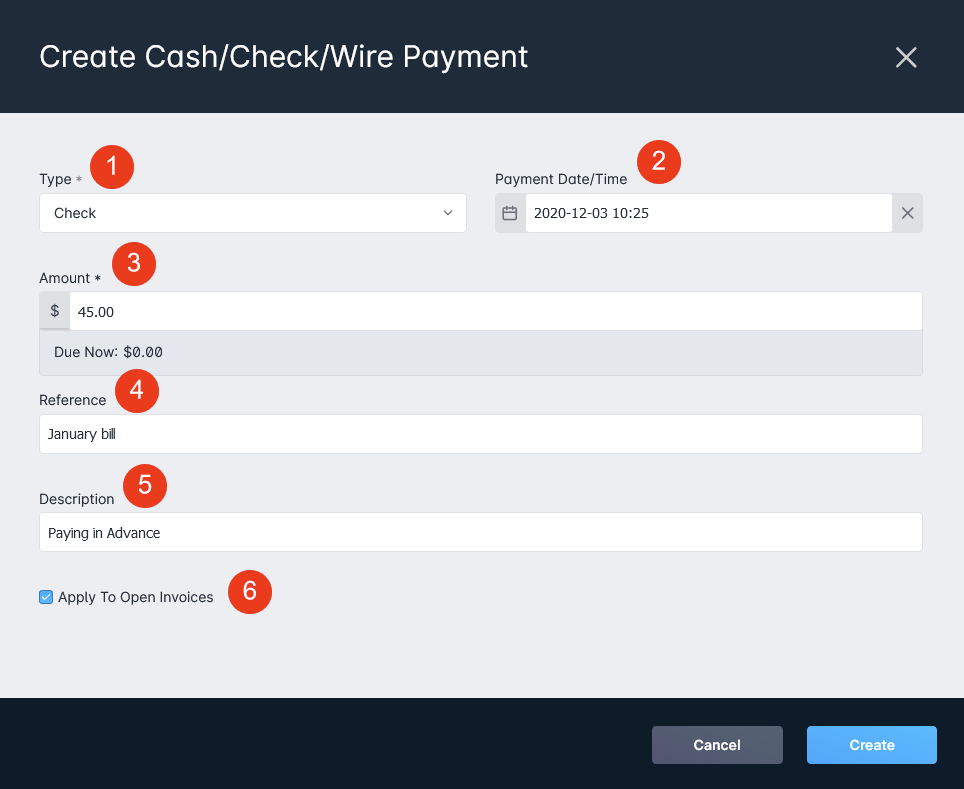Click the red number 6 marker
The width and height of the screenshot is (964, 789).
click(x=250, y=592)
